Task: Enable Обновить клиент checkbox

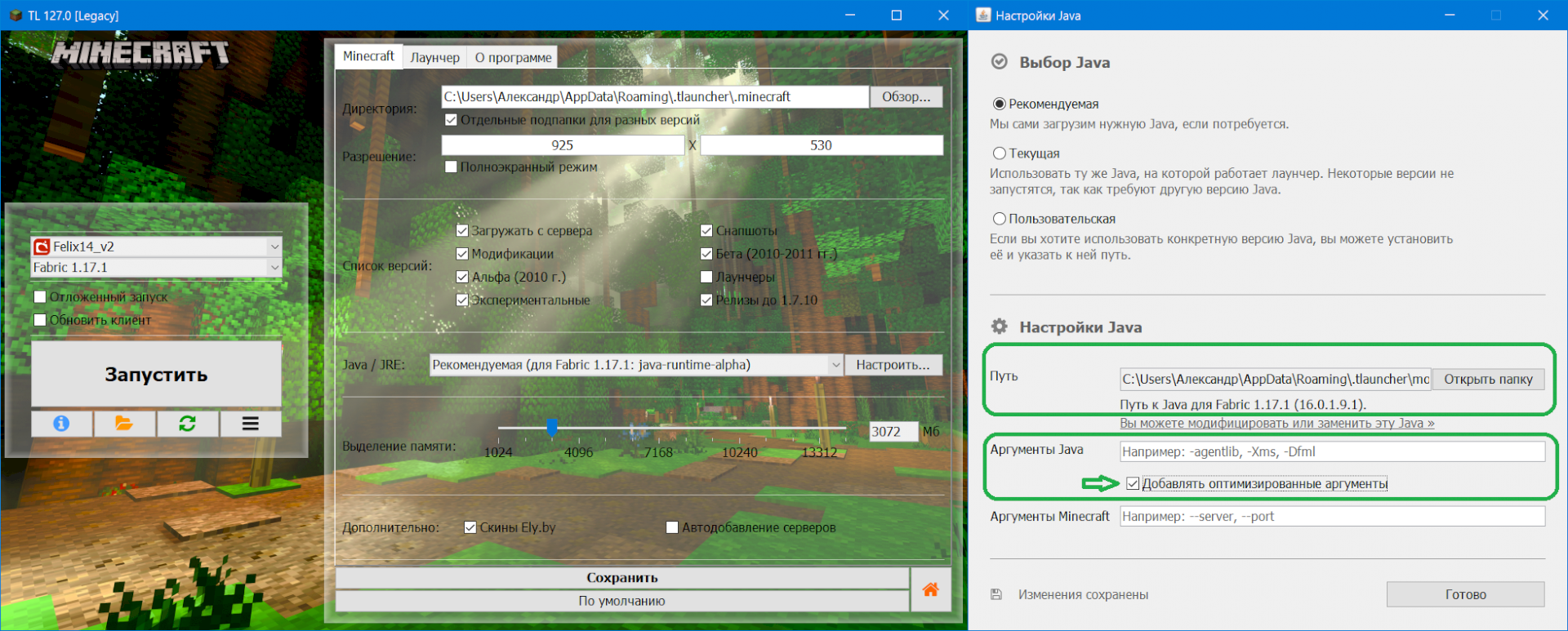Action: (39, 320)
